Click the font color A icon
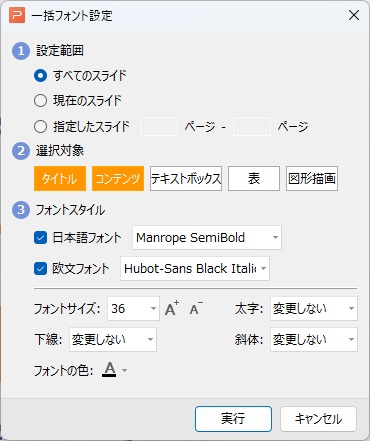370x441 pixels. click(109, 370)
